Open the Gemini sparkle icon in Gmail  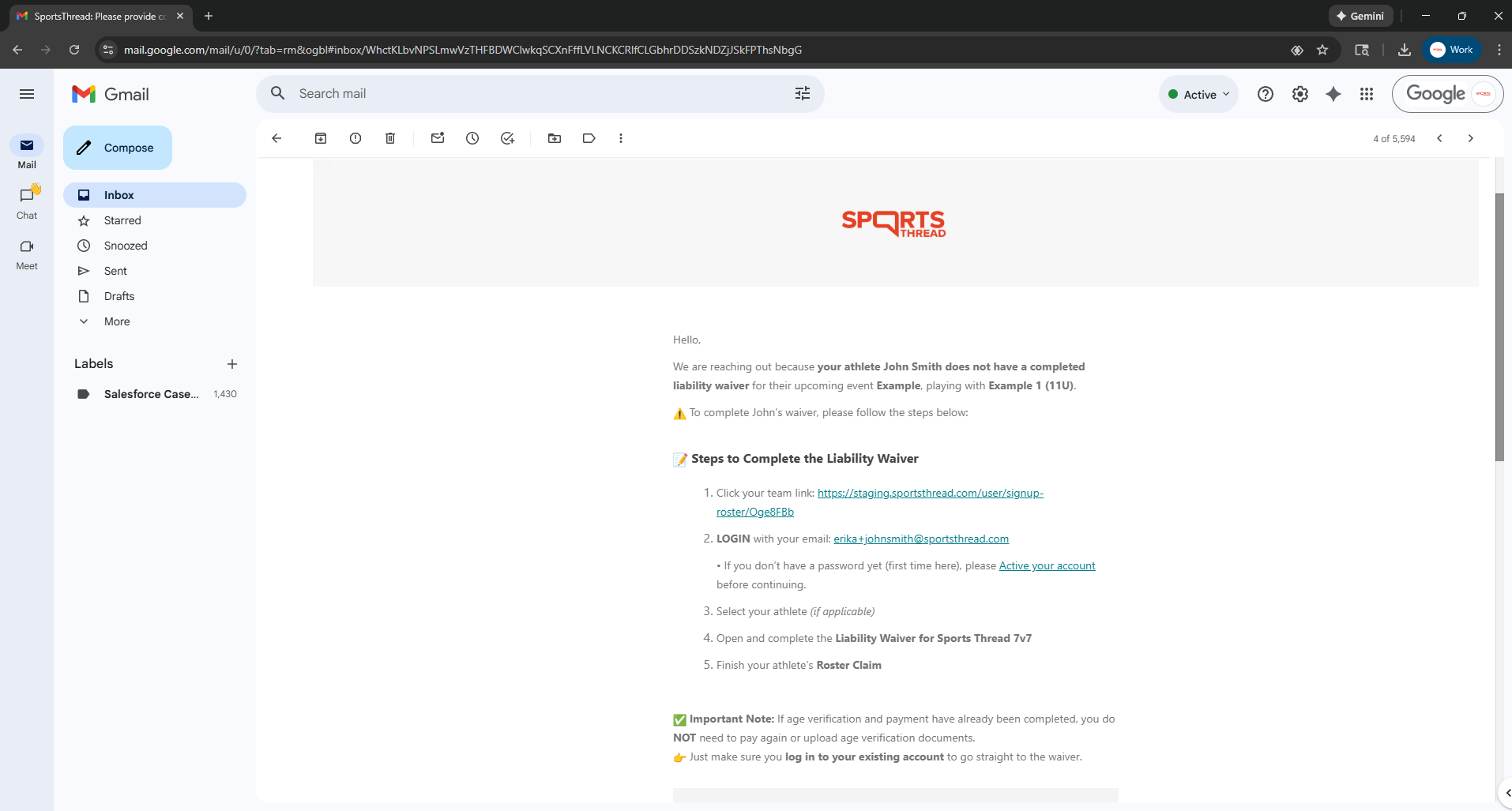click(x=1333, y=94)
